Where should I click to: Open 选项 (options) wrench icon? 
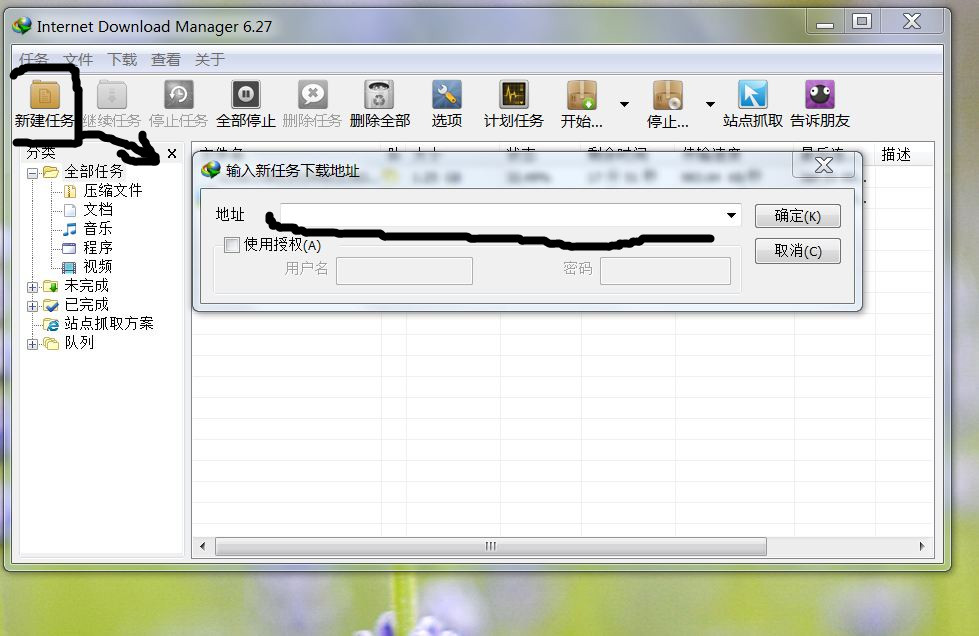pos(447,95)
